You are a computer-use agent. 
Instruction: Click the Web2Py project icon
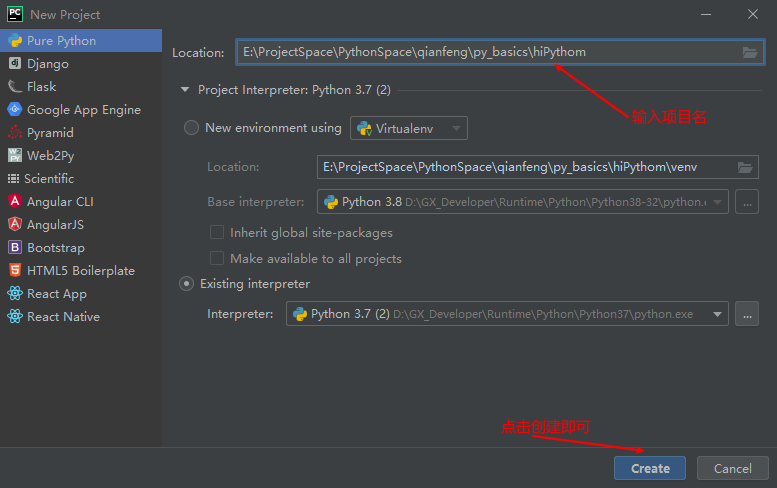tap(15, 156)
